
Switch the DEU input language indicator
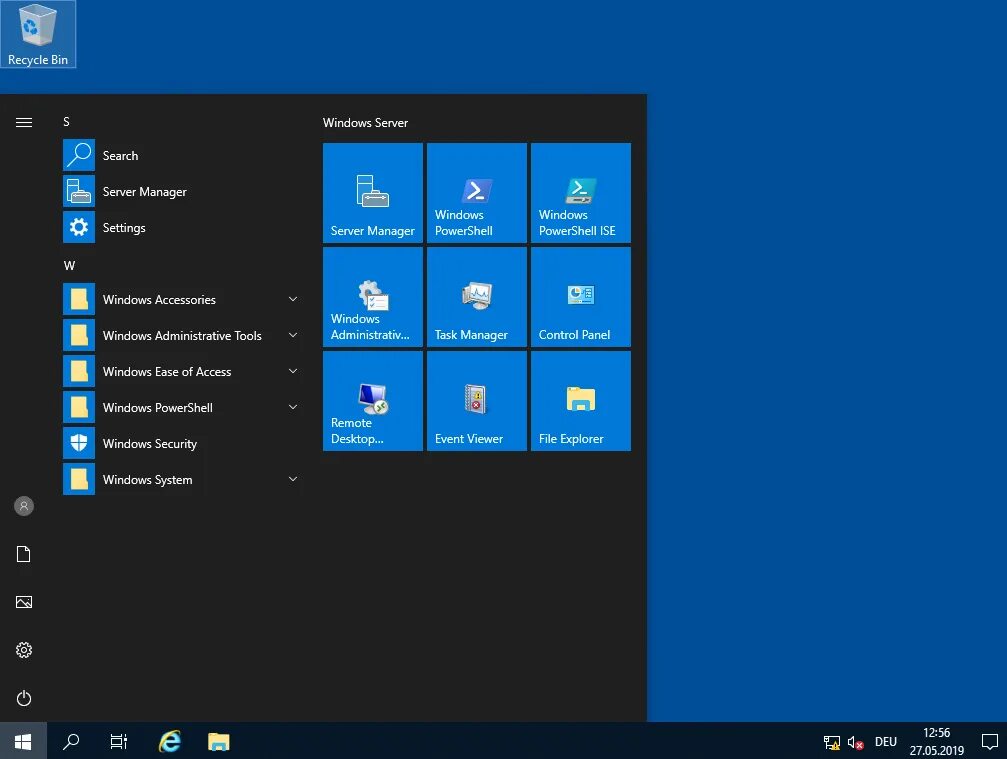(886, 742)
